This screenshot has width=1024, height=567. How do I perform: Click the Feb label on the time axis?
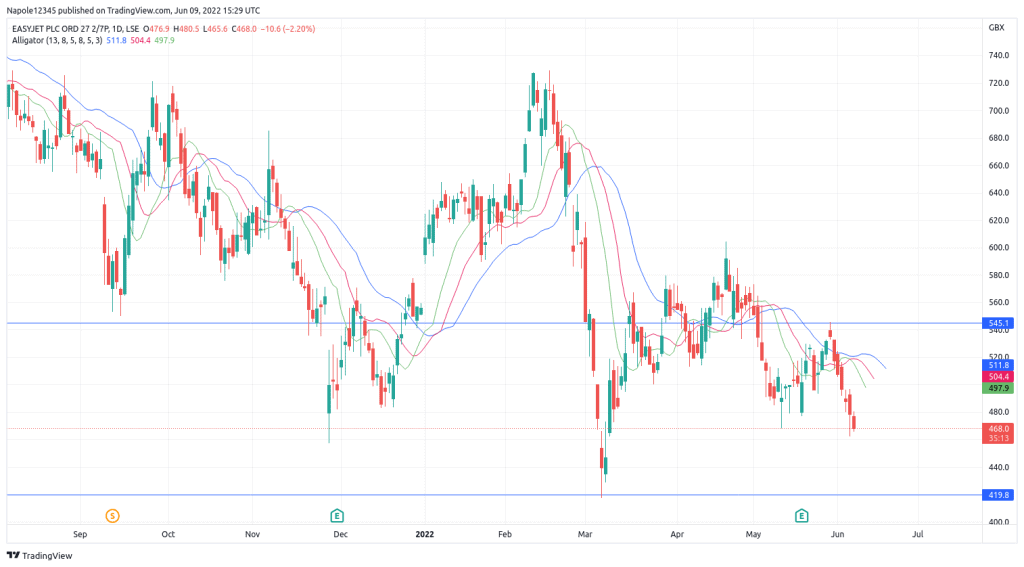point(505,534)
